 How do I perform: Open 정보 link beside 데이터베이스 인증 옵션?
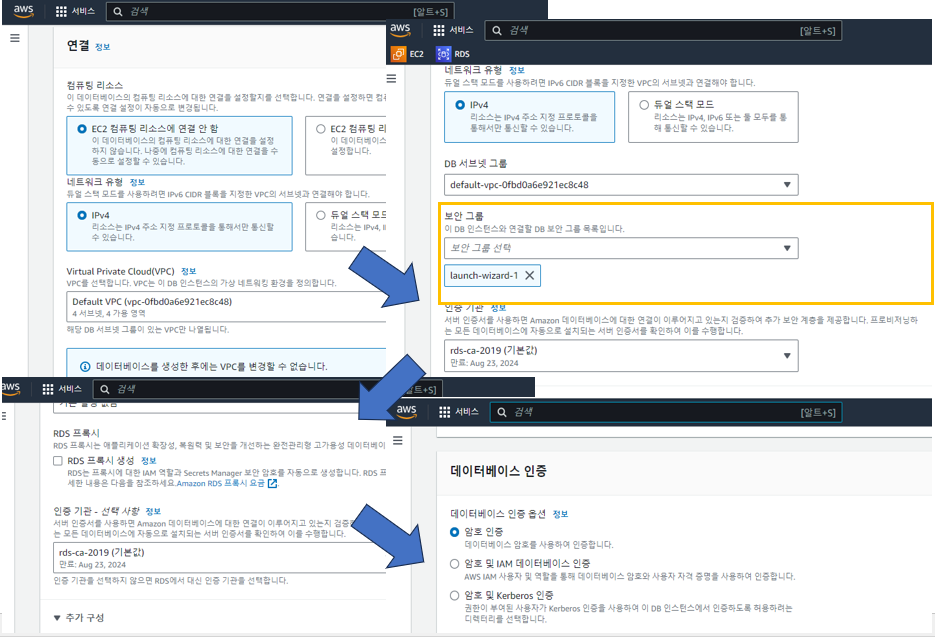click(x=561, y=514)
